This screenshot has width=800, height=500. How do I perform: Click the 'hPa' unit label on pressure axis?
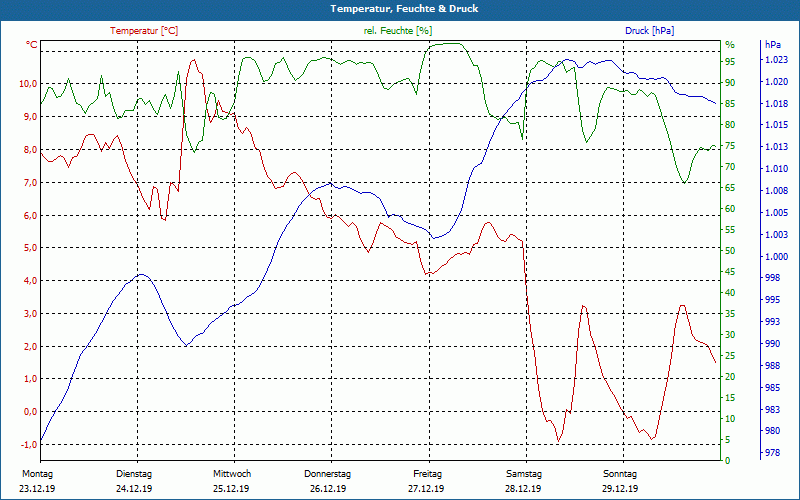click(772, 45)
